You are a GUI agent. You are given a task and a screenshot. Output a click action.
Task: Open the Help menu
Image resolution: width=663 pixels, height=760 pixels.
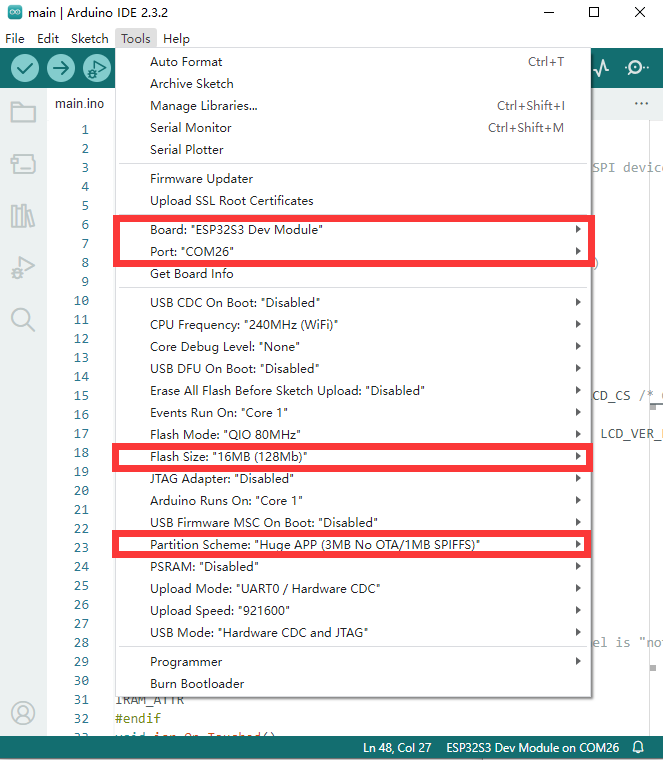coord(176,39)
